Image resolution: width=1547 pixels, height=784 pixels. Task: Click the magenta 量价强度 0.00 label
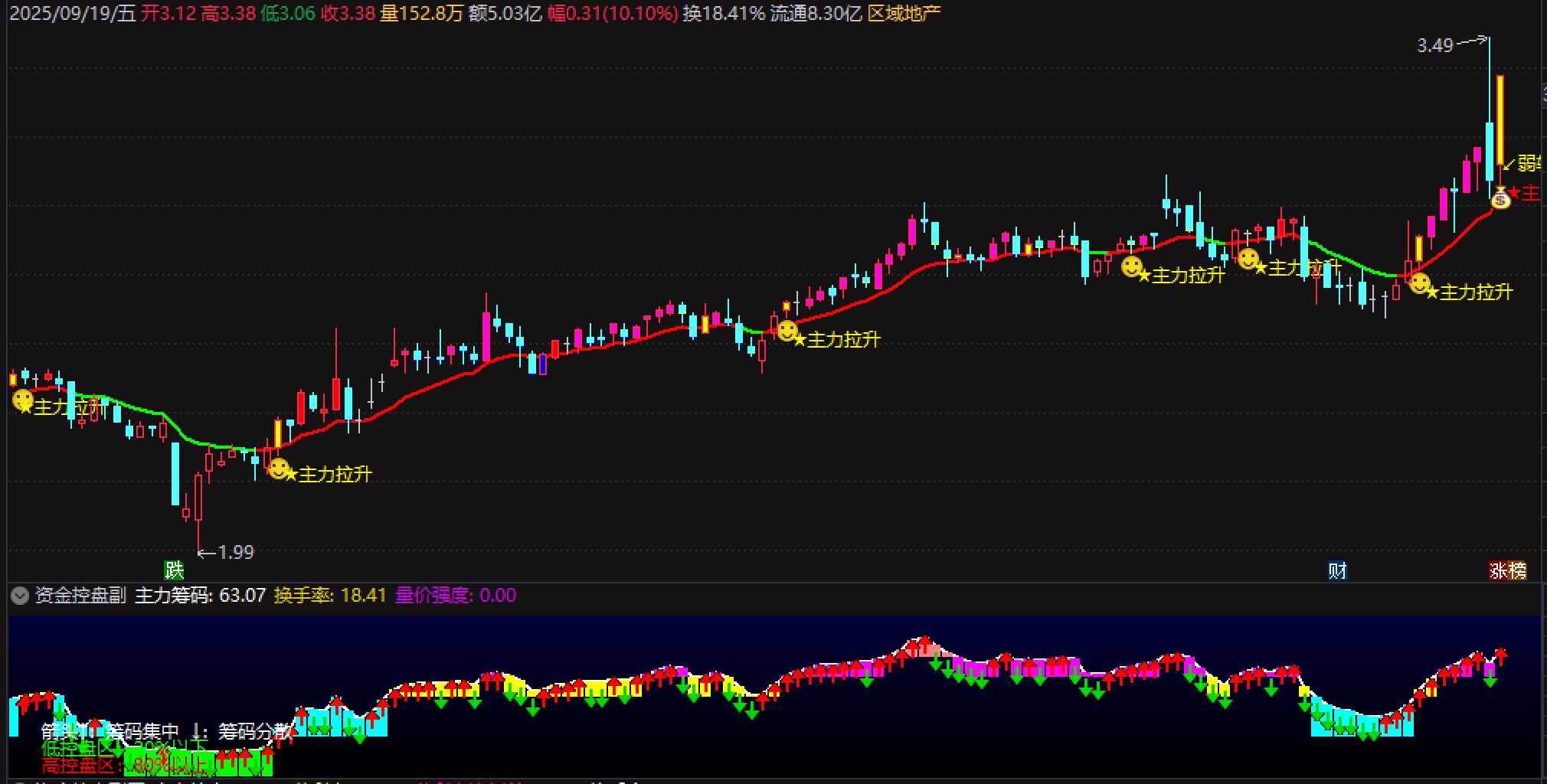click(456, 596)
